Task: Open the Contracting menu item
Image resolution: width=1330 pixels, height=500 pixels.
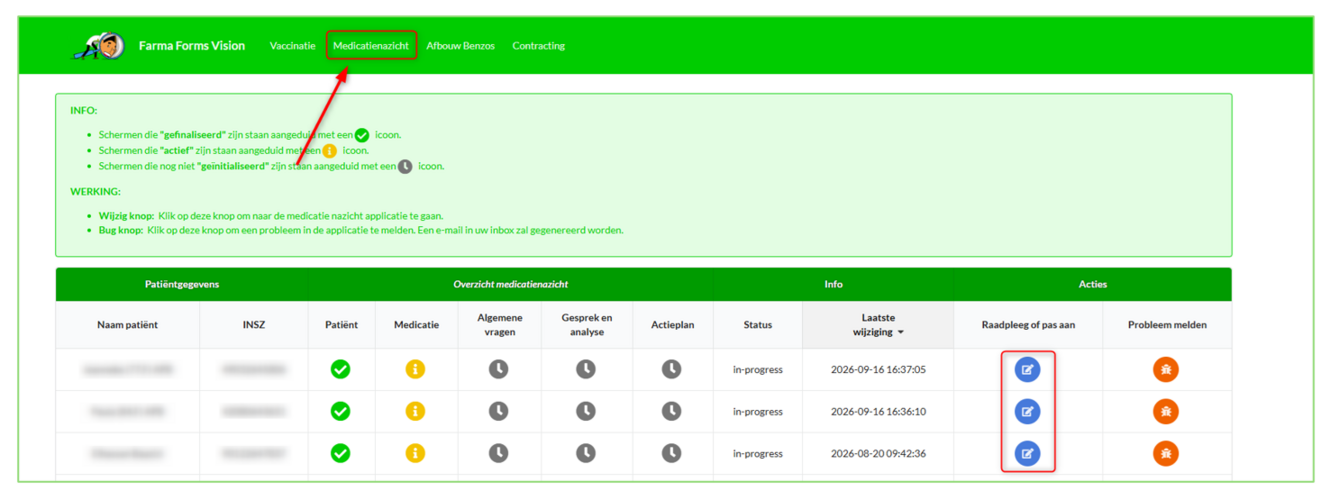Action: [x=539, y=46]
